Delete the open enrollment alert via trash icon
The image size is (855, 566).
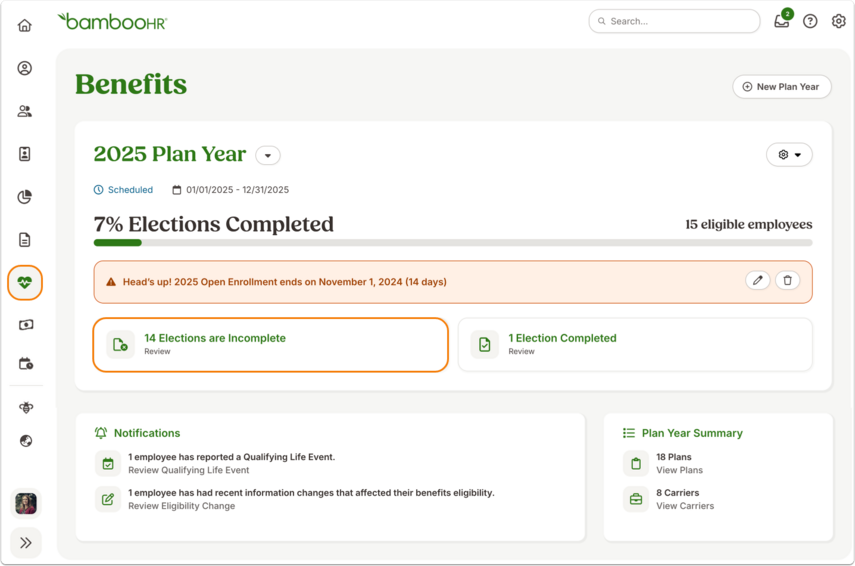tap(787, 280)
